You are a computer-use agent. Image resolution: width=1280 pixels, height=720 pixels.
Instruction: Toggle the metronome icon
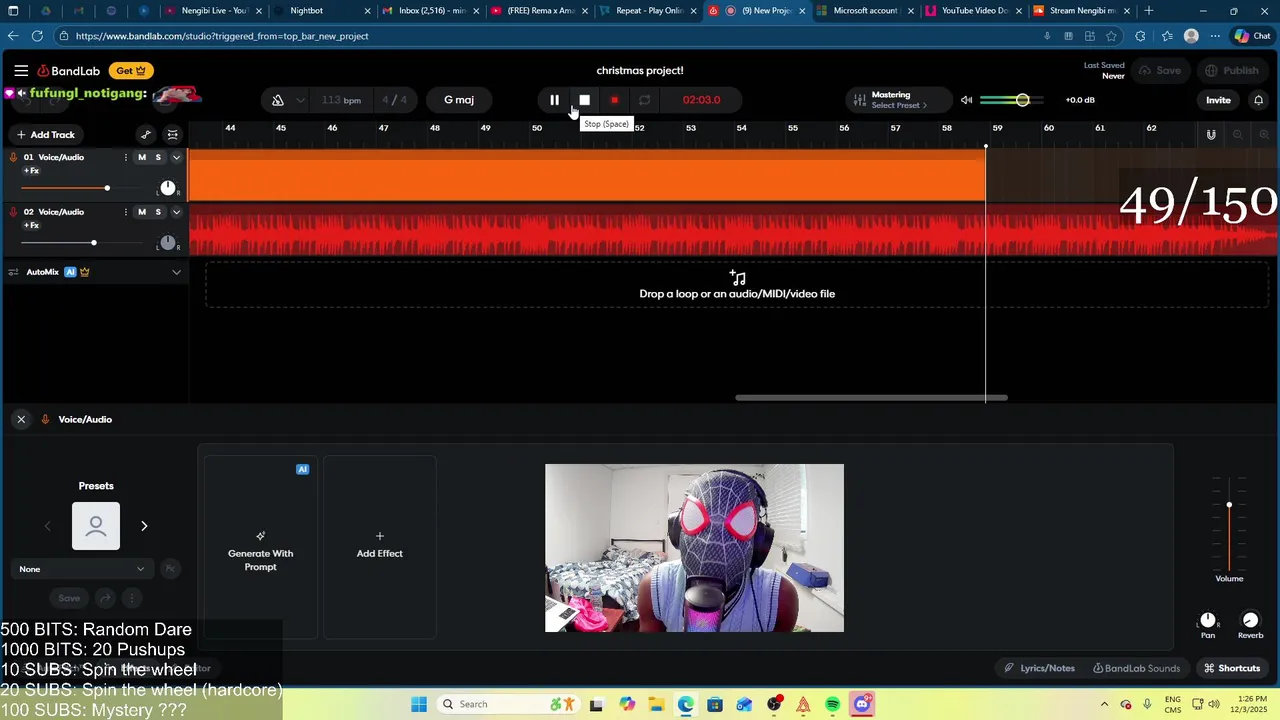click(278, 100)
